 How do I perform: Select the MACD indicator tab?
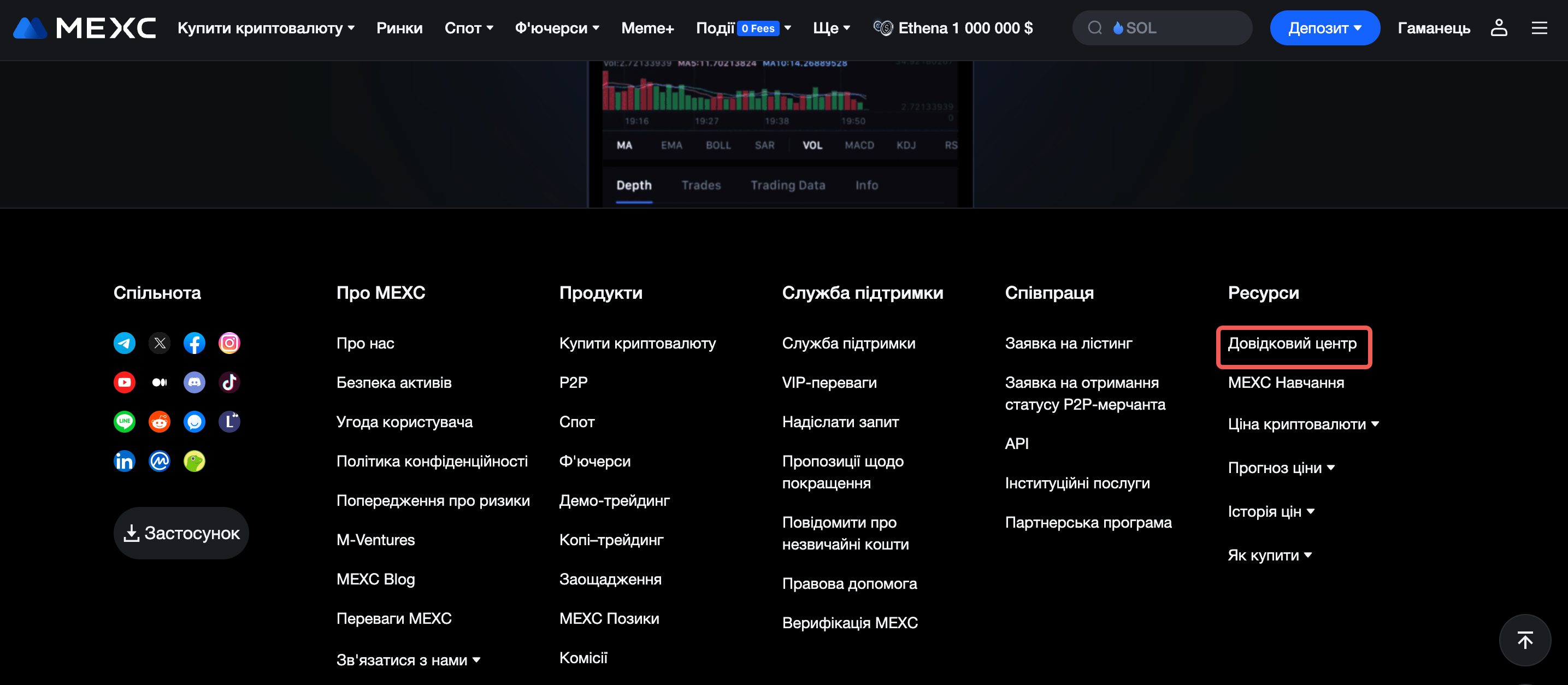[859, 145]
